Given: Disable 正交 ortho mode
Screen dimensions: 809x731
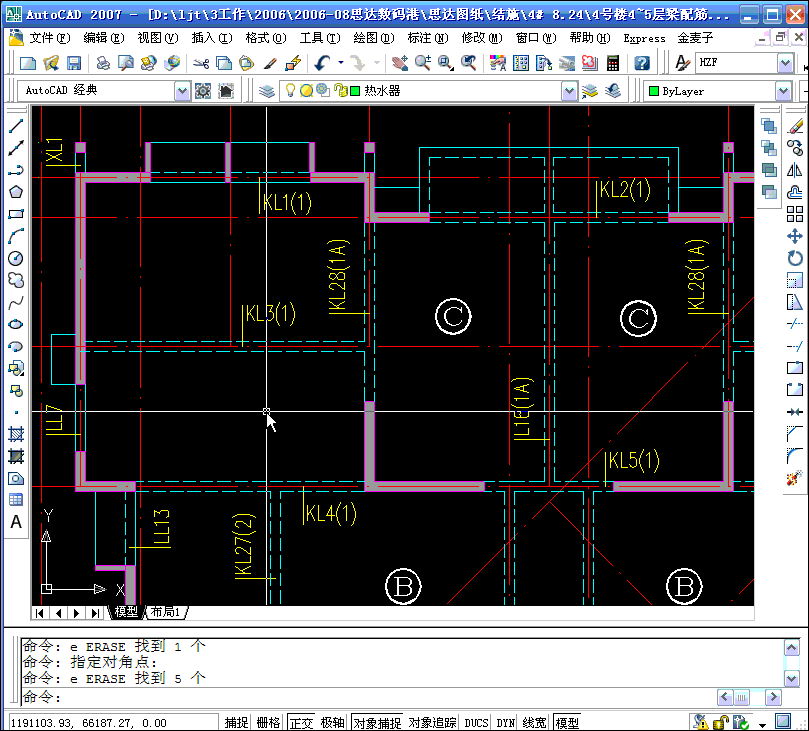Looking at the screenshot, I should (300, 722).
